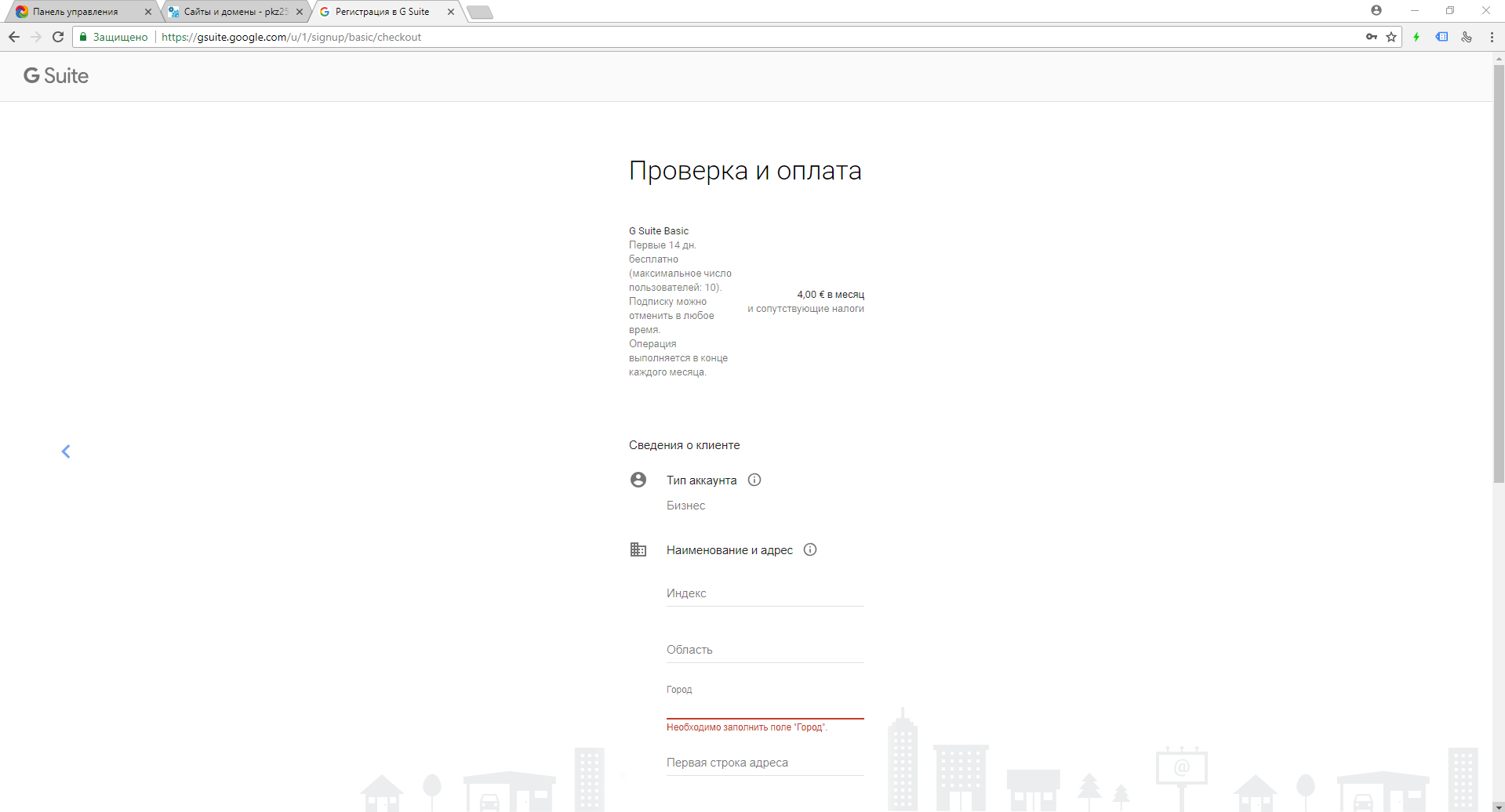The width and height of the screenshot is (1505, 812).
Task: Click the browser back arrow
Action: [x=14, y=37]
